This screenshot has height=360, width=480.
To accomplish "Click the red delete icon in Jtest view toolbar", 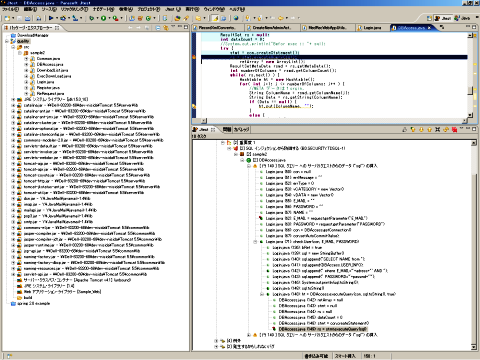I will click(x=454, y=129).
